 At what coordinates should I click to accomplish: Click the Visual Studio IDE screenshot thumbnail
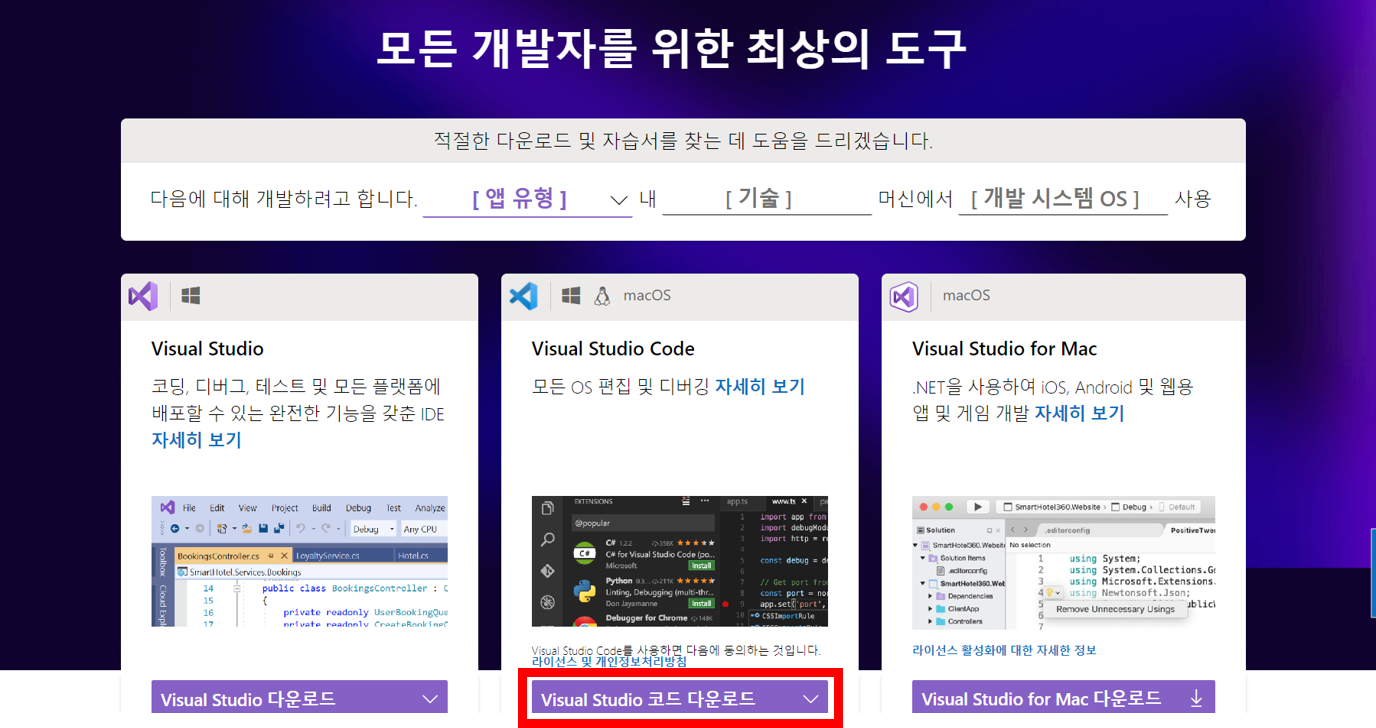click(x=299, y=561)
